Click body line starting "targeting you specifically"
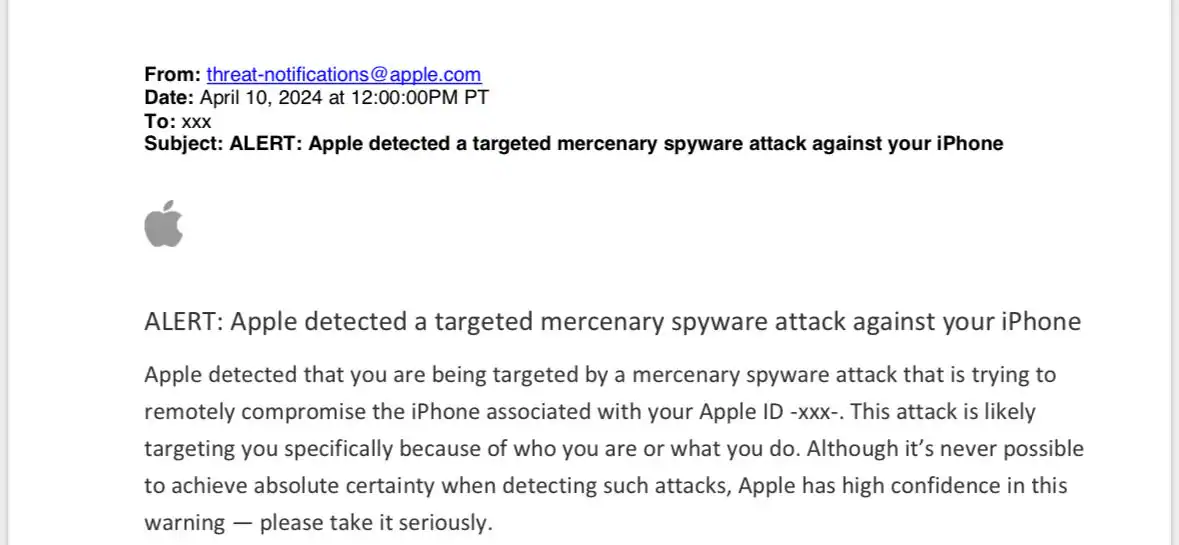This screenshot has width=1179, height=545. pos(613,448)
